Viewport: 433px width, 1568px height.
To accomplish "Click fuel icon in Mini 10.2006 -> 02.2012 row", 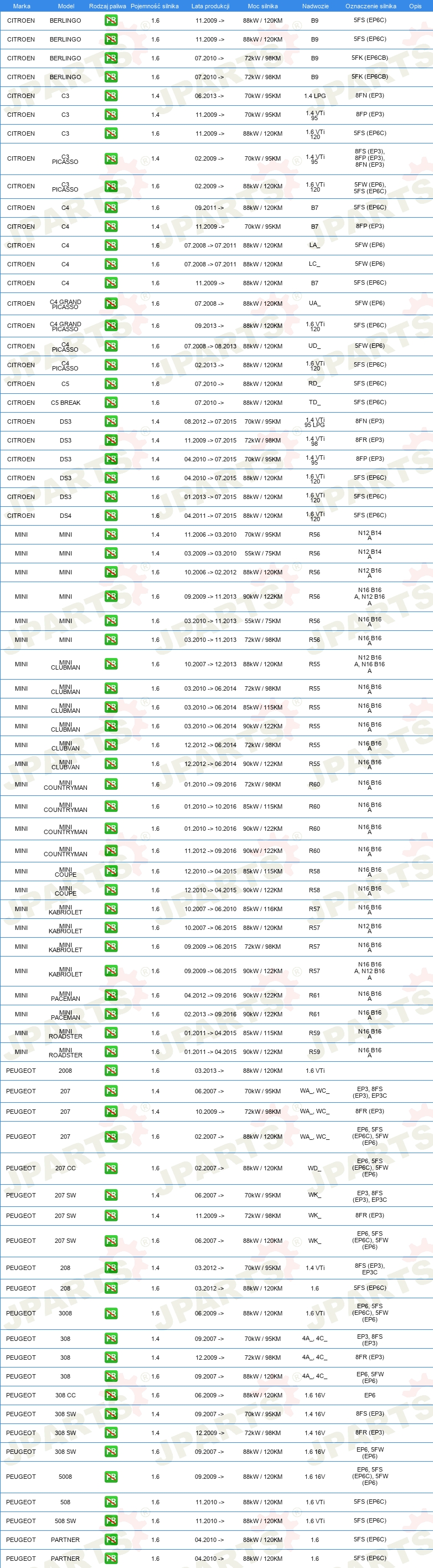I will pyautogui.click(x=111, y=572).
